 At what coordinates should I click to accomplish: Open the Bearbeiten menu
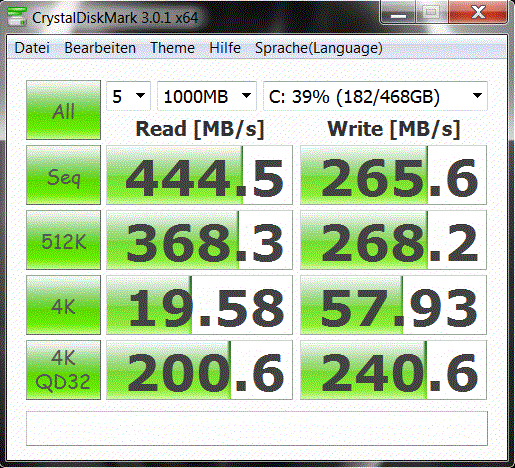[100, 48]
